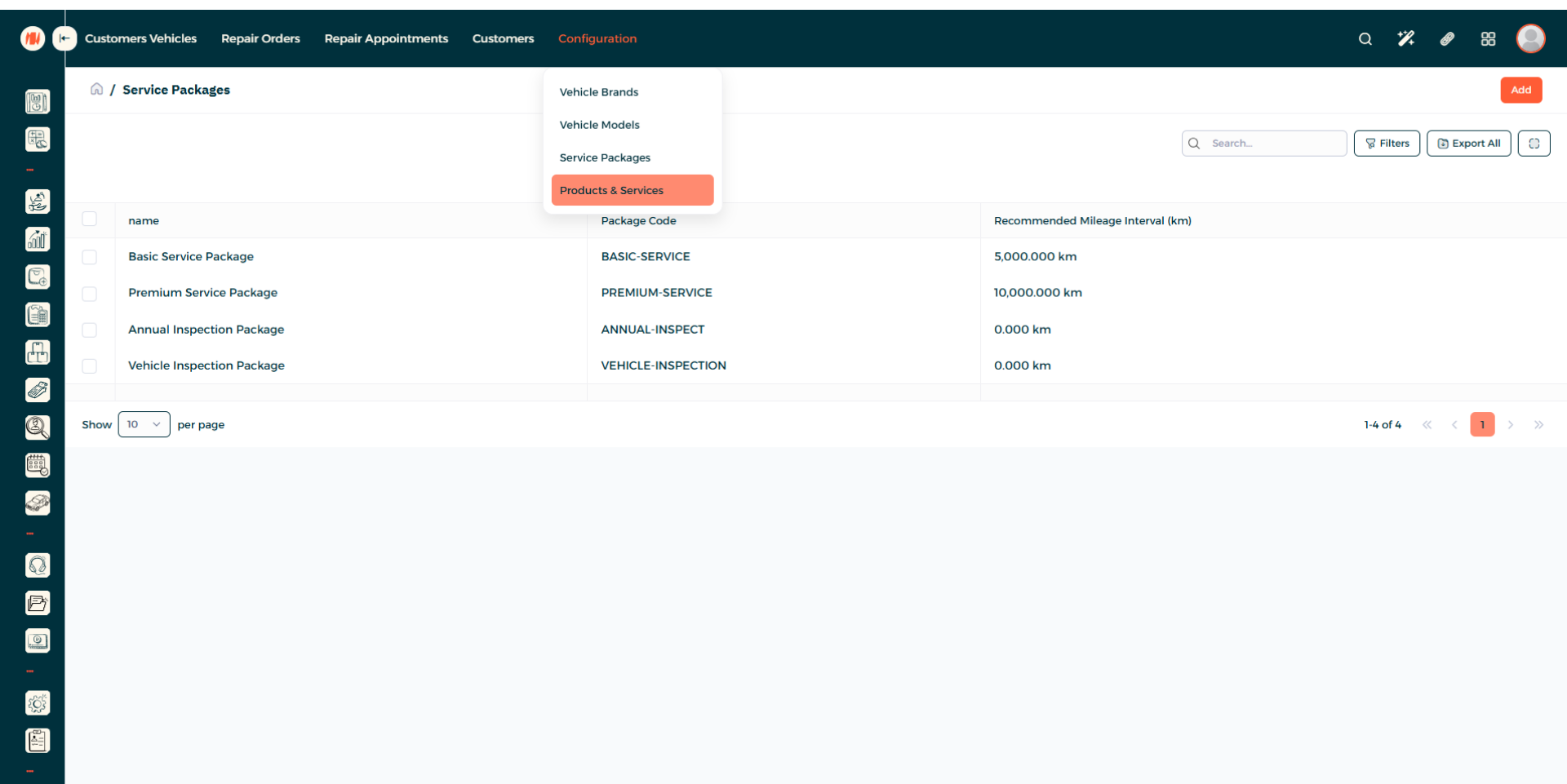The width and height of the screenshot is (1567, 784).
Task: Click the settings gear icon in sidebar
Action: coord(38,702)
